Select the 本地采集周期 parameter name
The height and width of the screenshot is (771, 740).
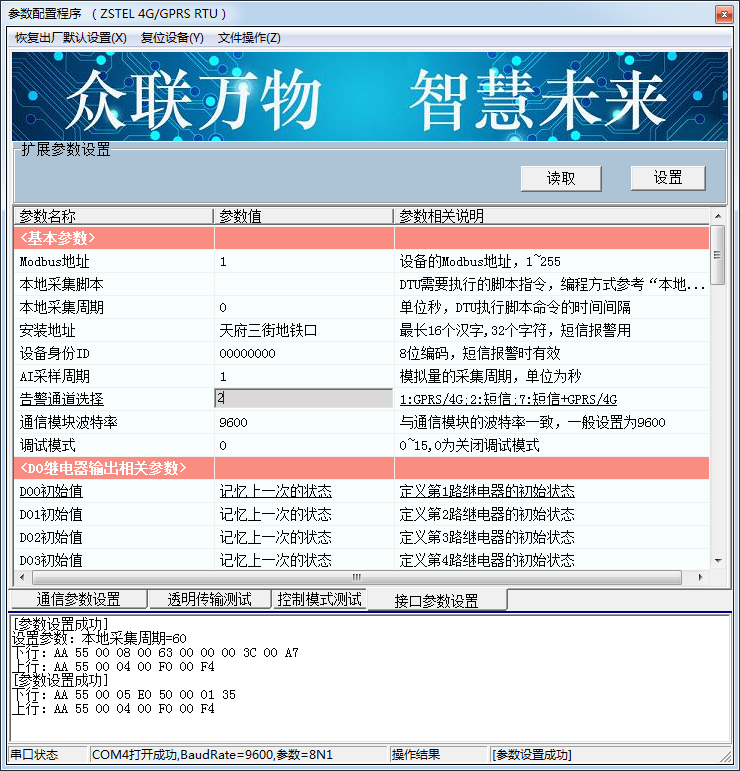pyautogui.click(x=61, y=307)
